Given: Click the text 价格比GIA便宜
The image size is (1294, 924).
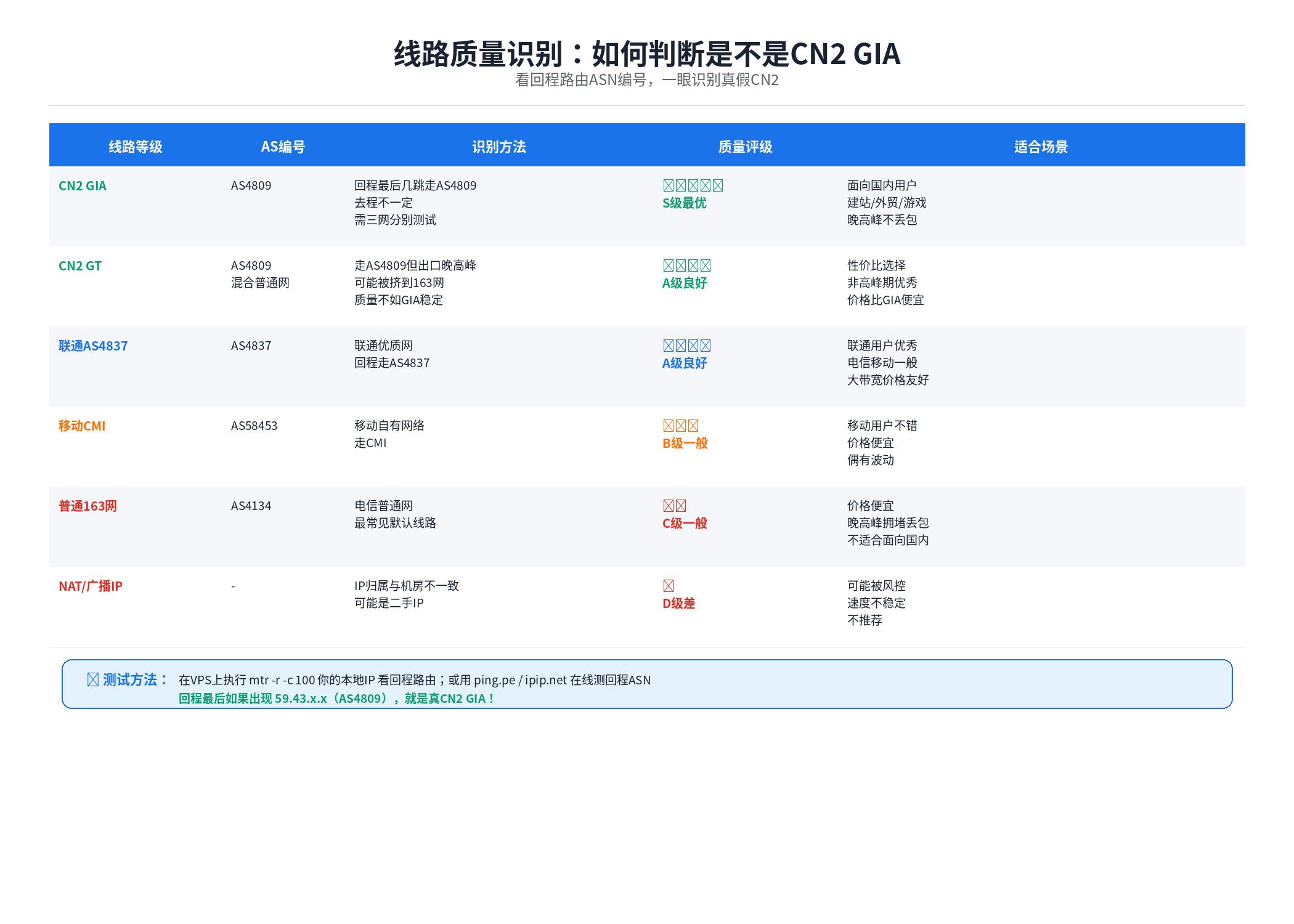Looking at the screenshot, I should (885, 300).
